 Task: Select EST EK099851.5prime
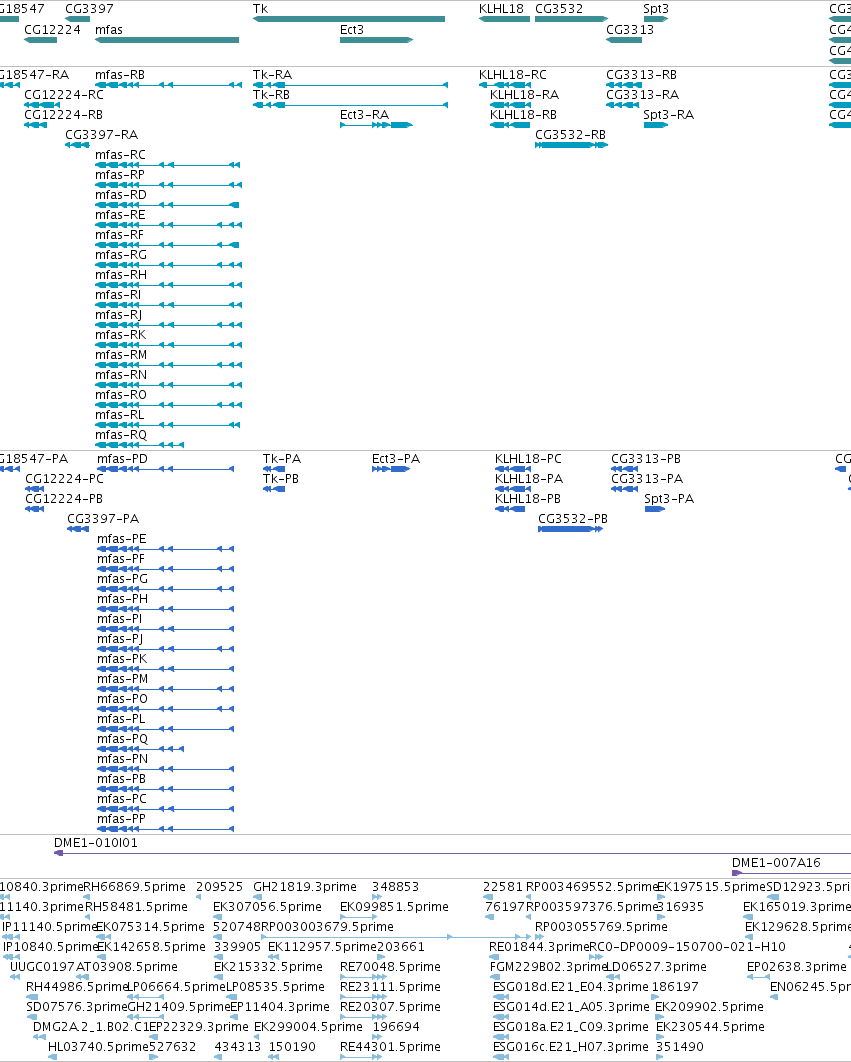(394, 907)
